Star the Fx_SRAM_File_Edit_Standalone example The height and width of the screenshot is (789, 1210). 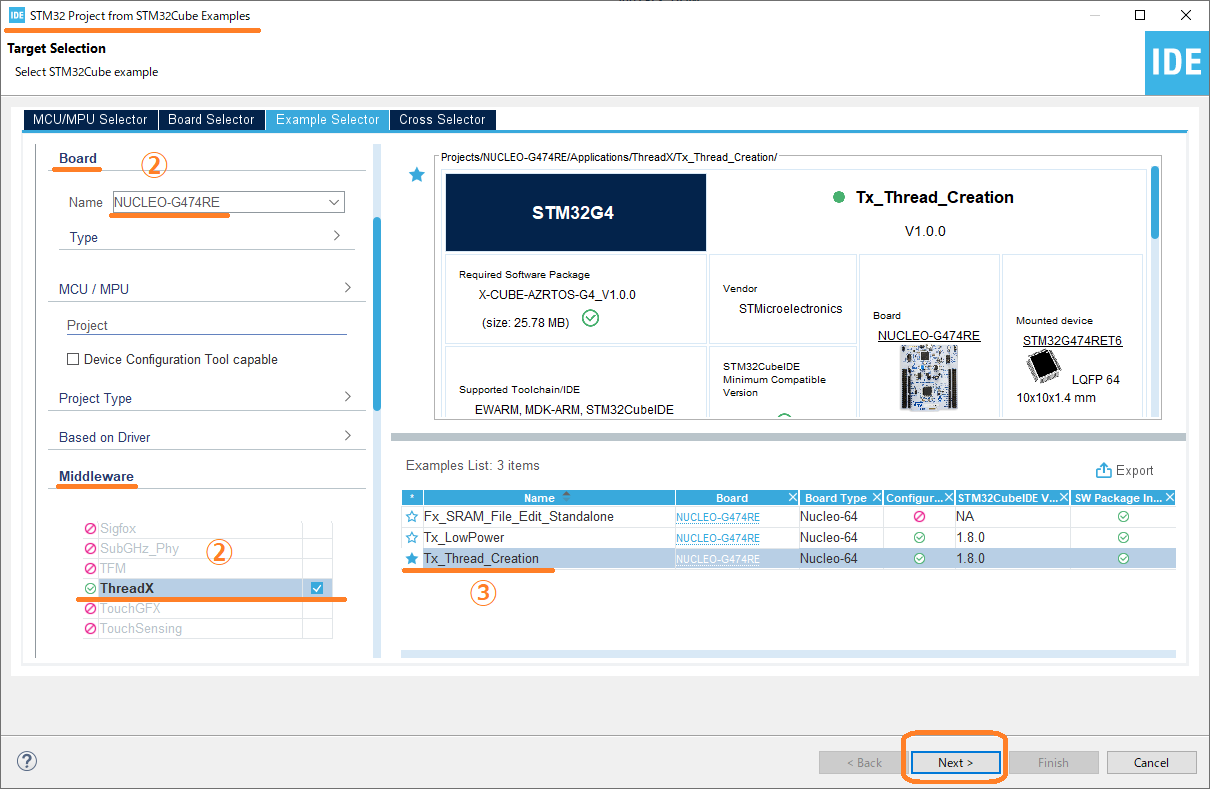point(412,517)
